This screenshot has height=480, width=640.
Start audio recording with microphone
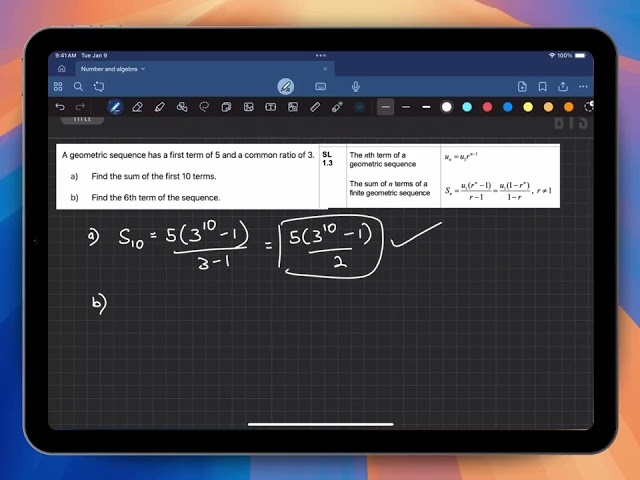[356, 87]
